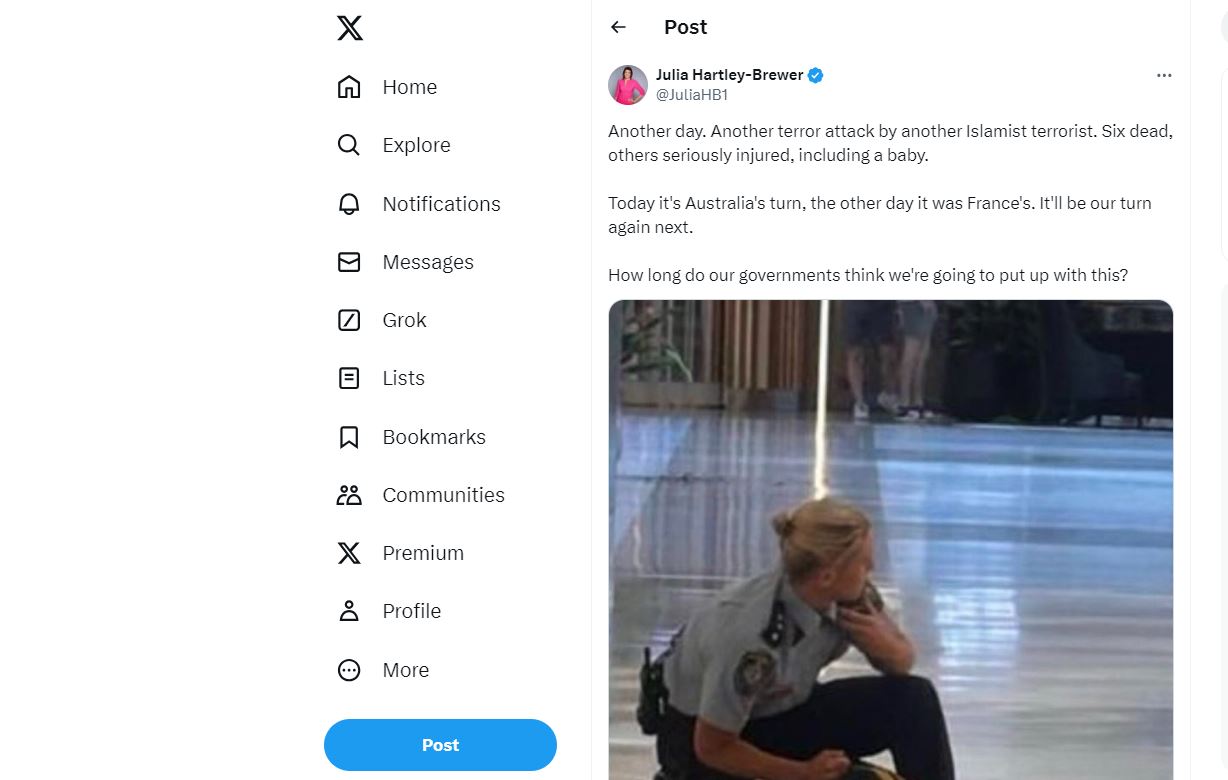The width and height of the screenshot is (1228, 780).
Task: Open Julia Hartley-Brewer's profile name link
Action: [x=729, y=75]
